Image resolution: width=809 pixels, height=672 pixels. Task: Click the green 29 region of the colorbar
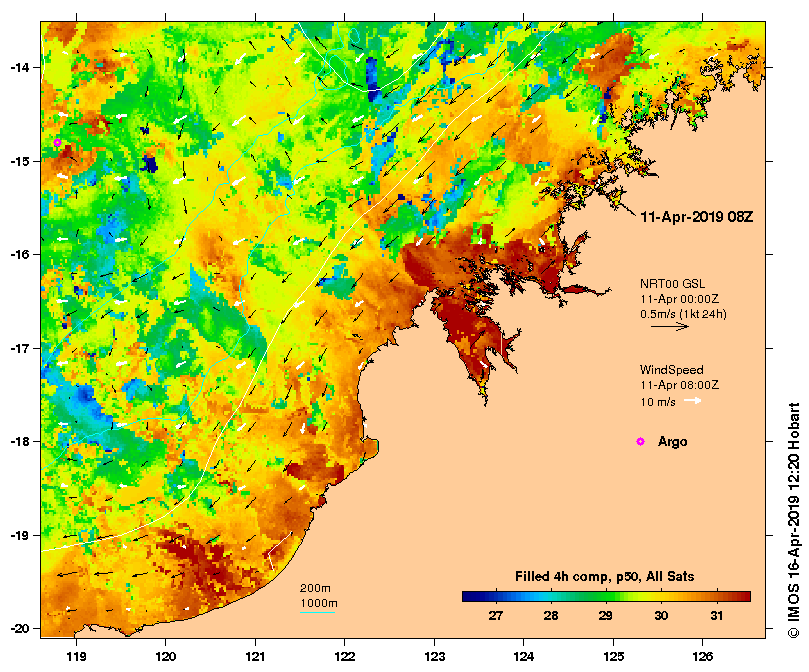606,597
